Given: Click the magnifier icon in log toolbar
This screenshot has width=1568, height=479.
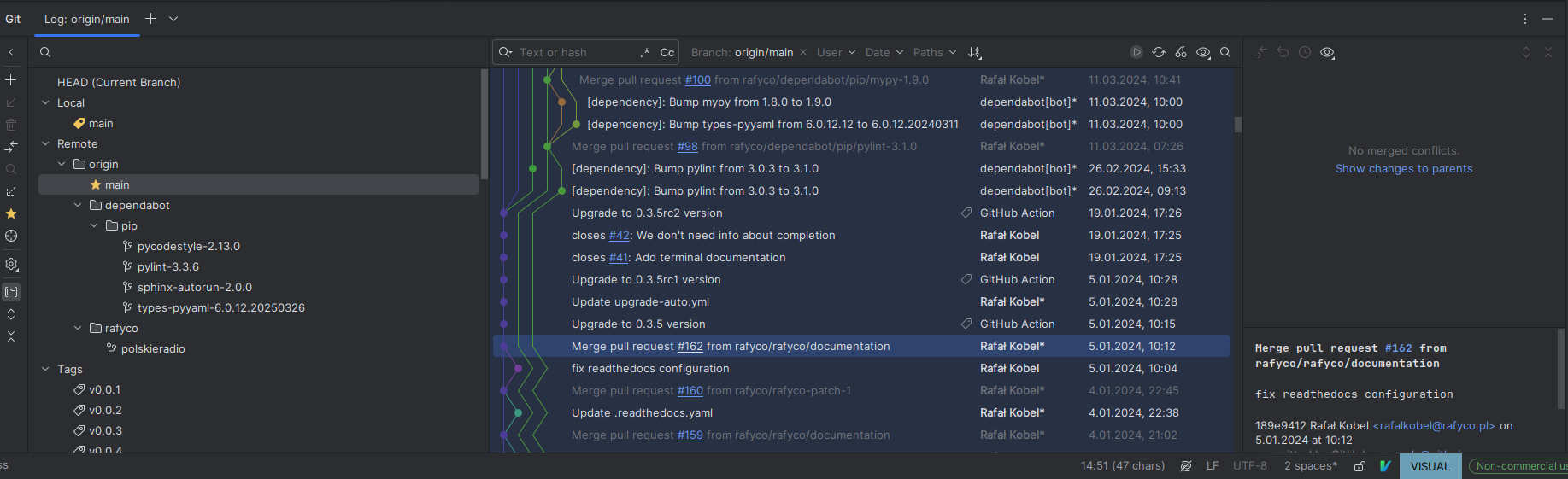Looking at the screenshot, I should pos(1224,52).
